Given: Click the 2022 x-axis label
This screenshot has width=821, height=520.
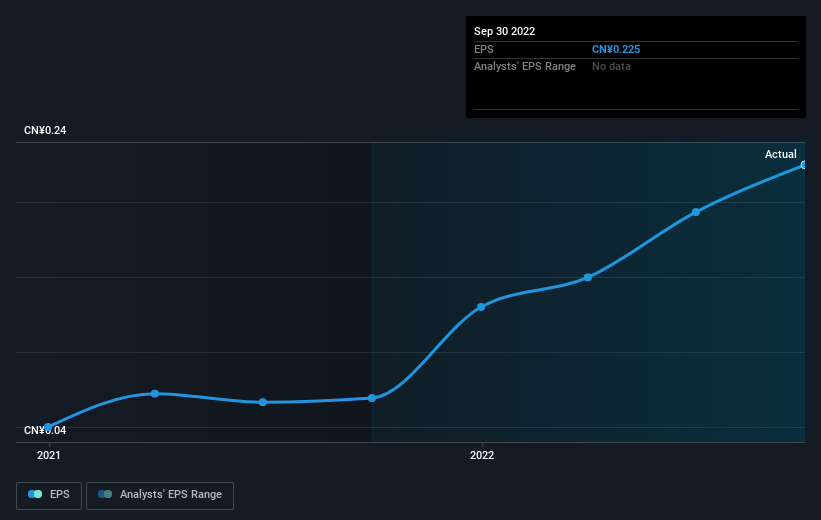Looking at the screenshot, I should click(x=482, y=455).
